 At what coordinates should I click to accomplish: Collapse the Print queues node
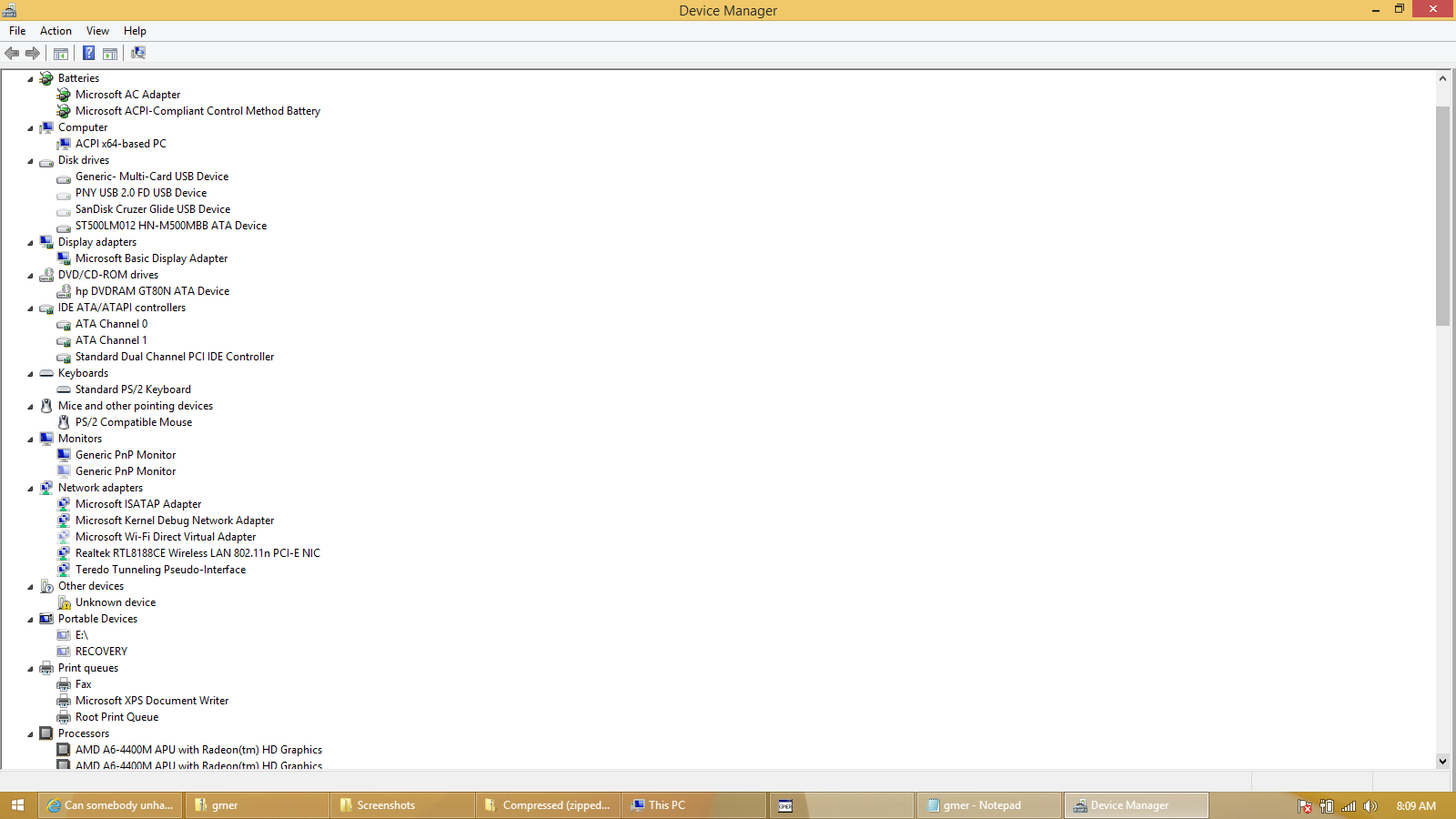point(30,669)
